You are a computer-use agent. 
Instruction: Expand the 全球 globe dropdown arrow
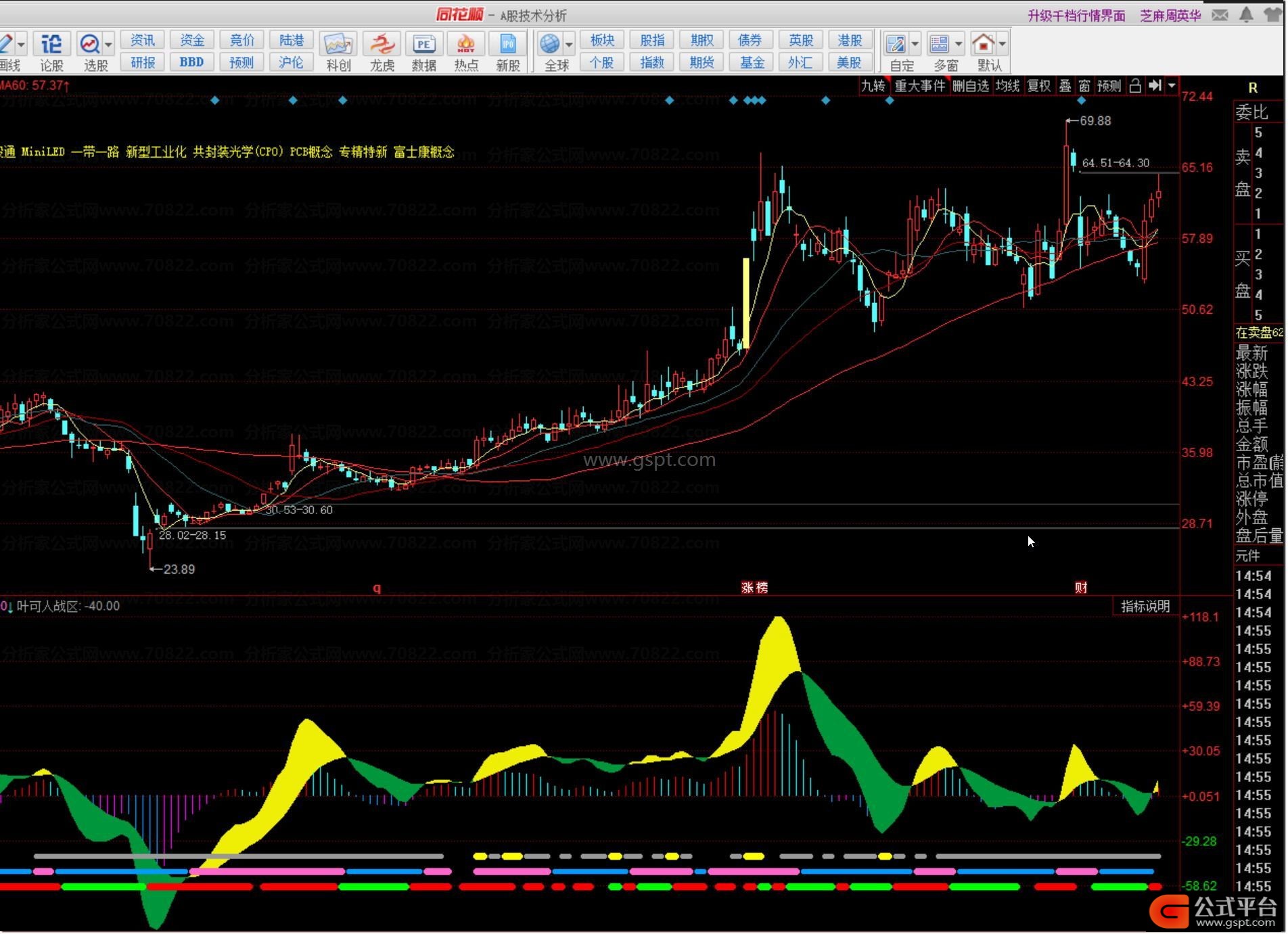[x=569, y=45]
